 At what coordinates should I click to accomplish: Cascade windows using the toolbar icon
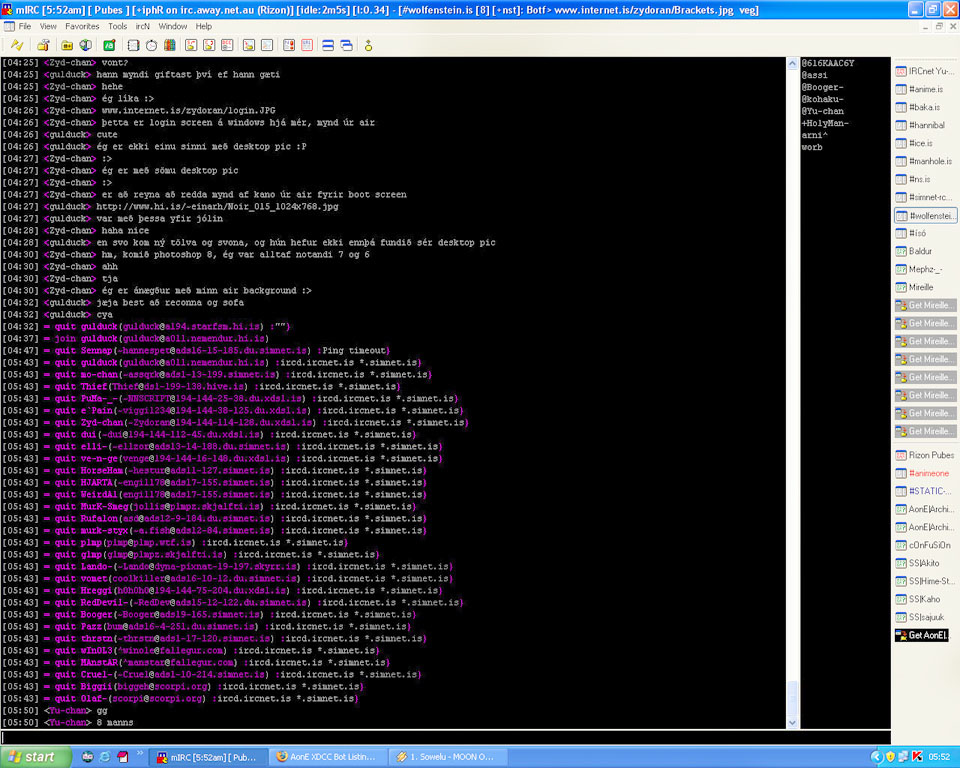tap(347, 45)
